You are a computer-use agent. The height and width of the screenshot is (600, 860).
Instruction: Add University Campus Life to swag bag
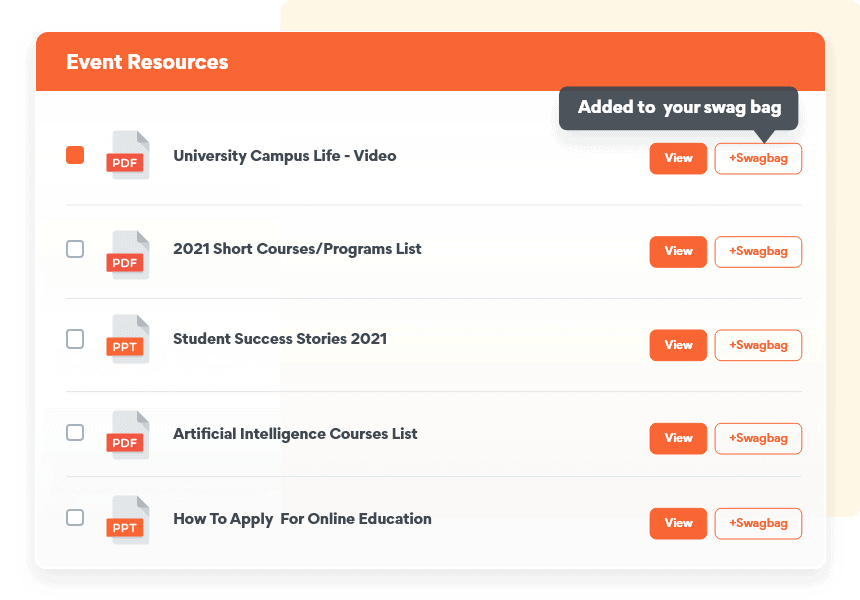pos(758,158)
